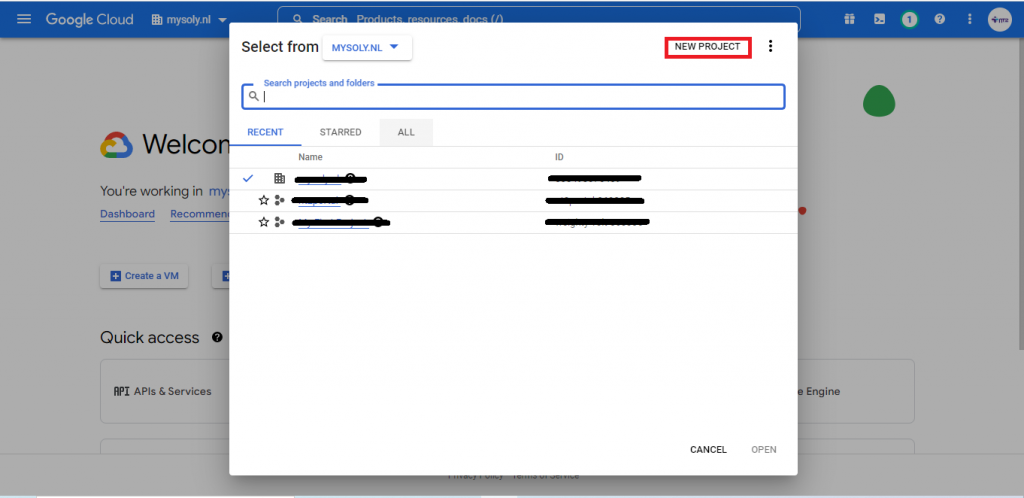
Task: Click the Quick access heading
Action: [150, 337]
